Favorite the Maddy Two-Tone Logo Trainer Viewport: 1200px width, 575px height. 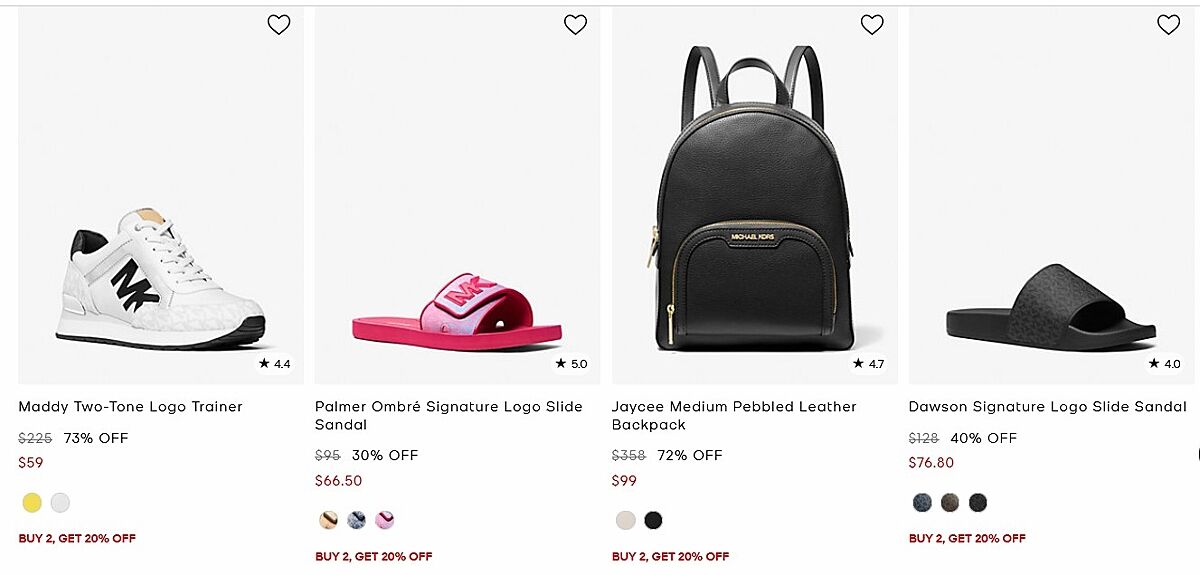click(279, 25)
